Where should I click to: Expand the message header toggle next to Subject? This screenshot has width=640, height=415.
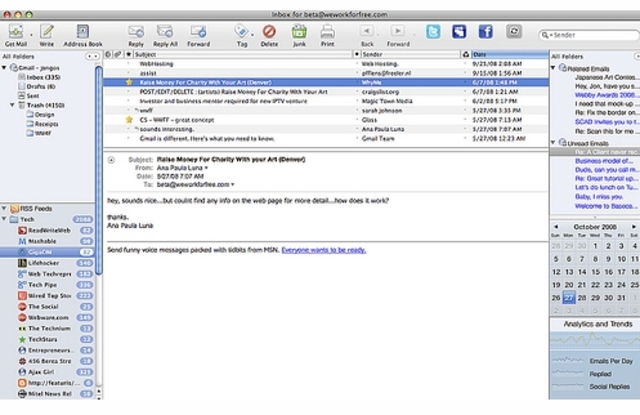(x=111, y=160)
